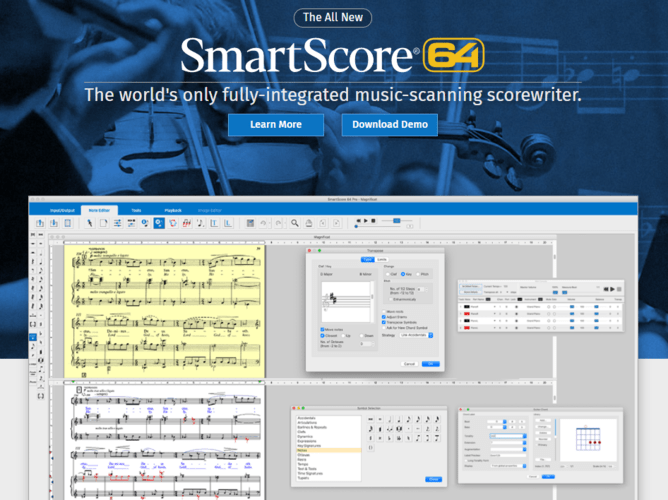Choose the Clef radio button
Image resolution: width=668 pixels, height=500 pixels.
click(388, 274)
